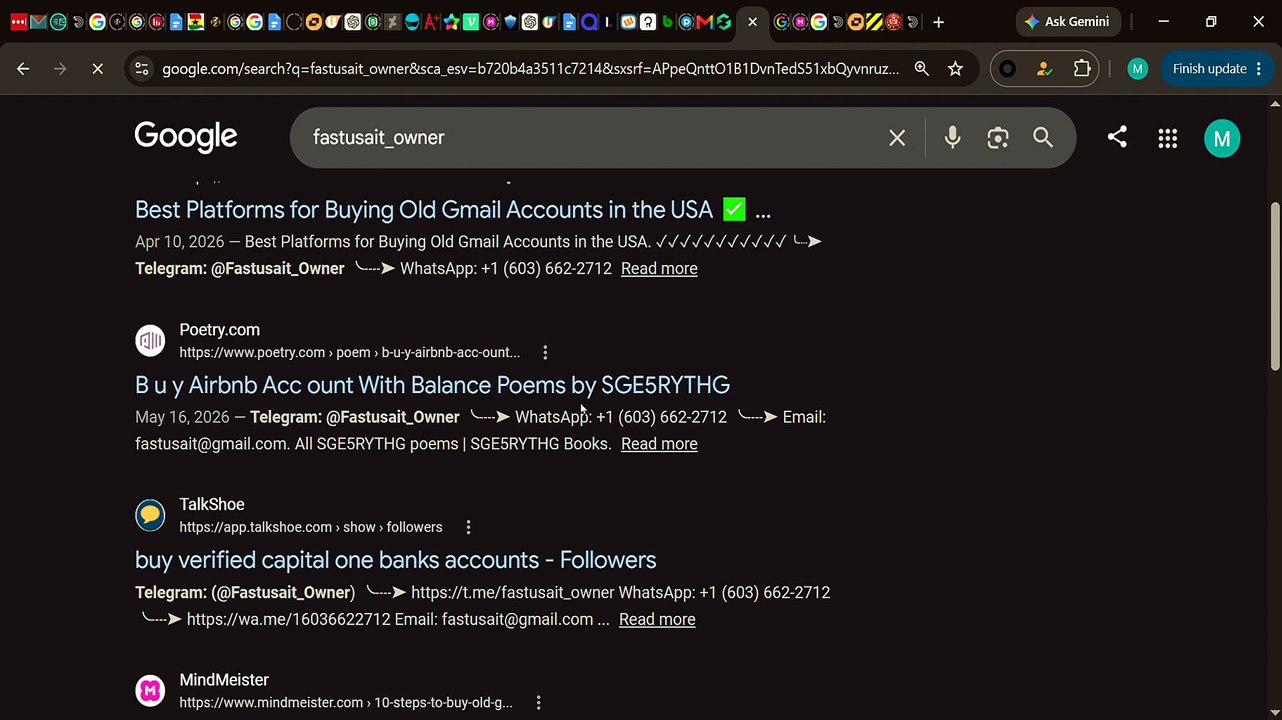Share the search results
This screenshot has height=720, width=1282.
(1117, 137)
